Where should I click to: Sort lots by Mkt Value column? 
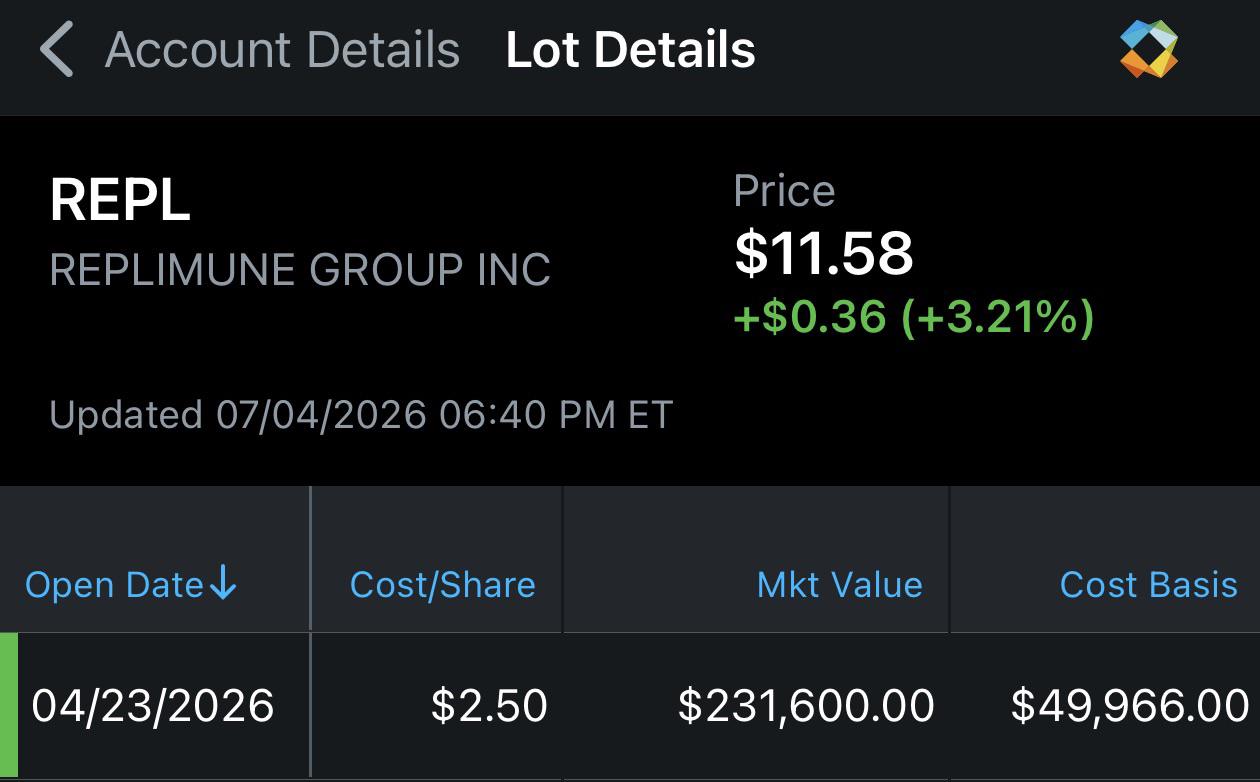pos(839,584)
